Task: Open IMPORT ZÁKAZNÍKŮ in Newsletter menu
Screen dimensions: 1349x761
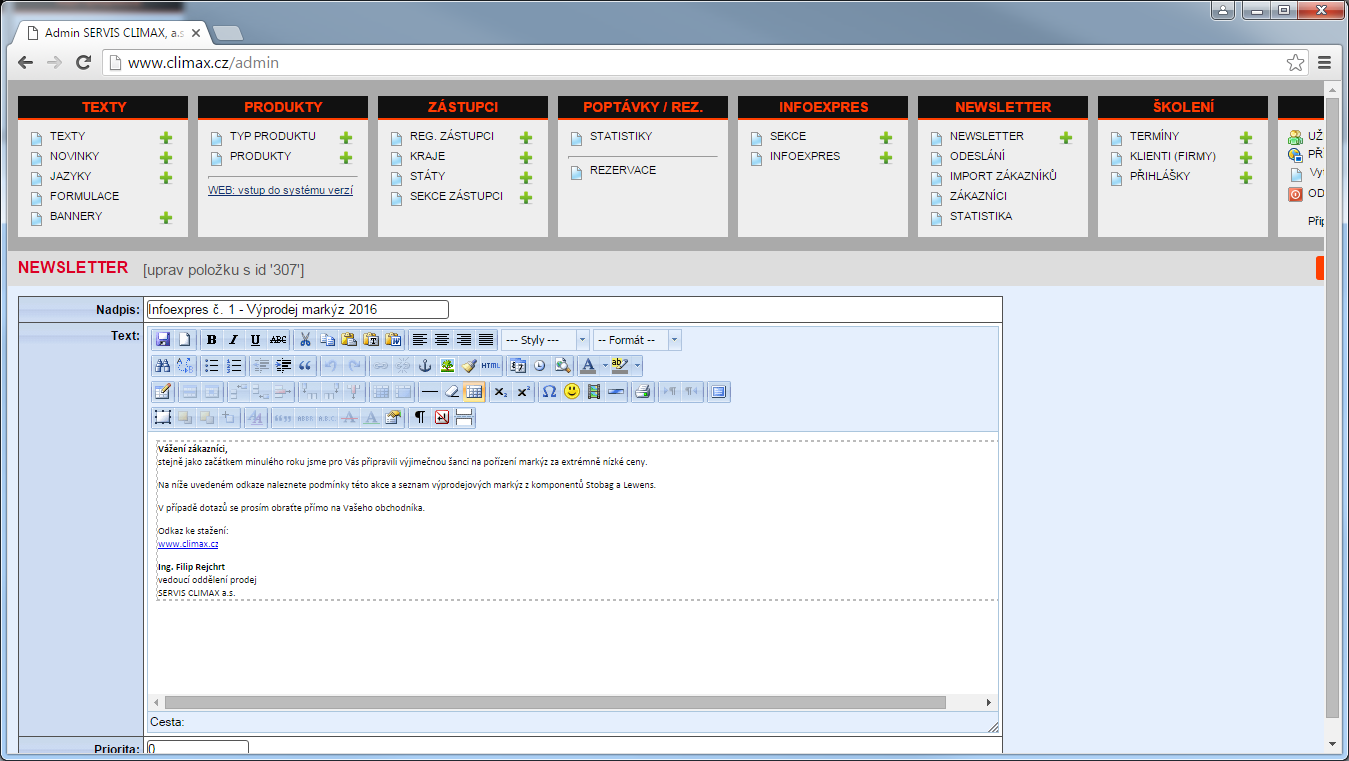Action: [x=1002, y=176]
